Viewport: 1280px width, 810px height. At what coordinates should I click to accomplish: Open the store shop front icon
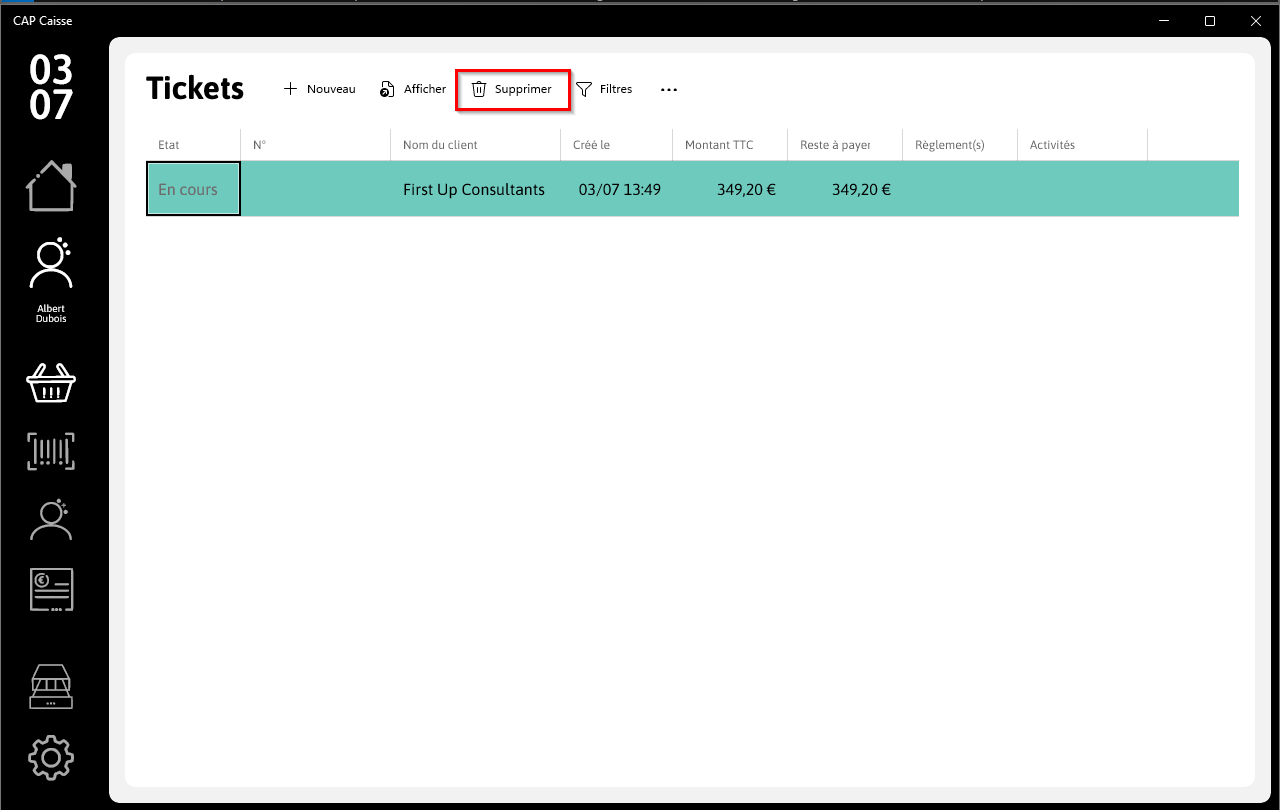51,687
